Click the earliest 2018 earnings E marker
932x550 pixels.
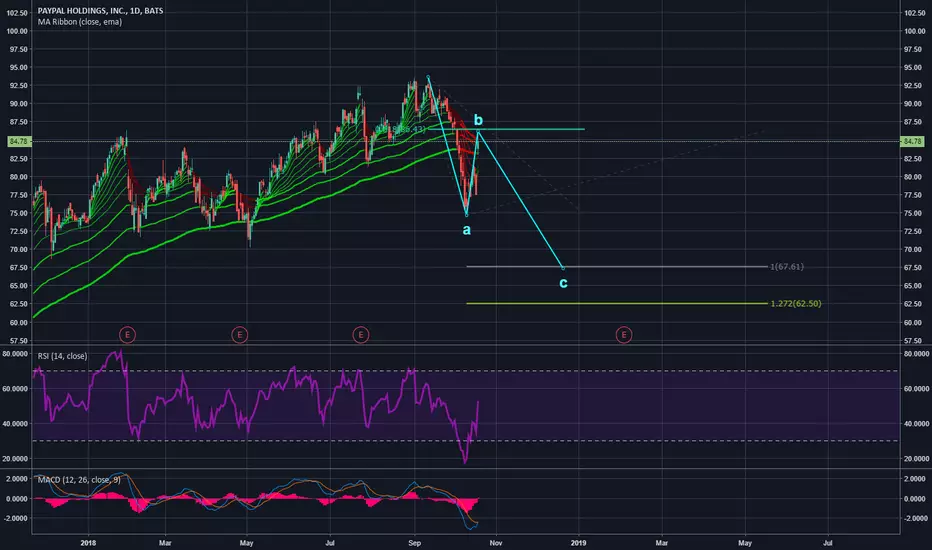click(x=127, y=335)
